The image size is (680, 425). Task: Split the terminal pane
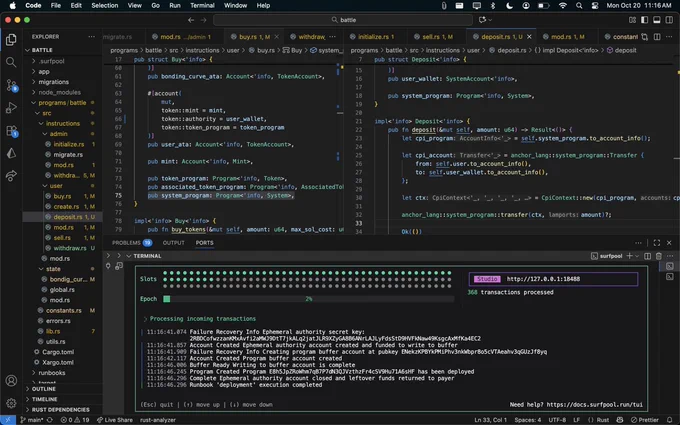point(647,256)
